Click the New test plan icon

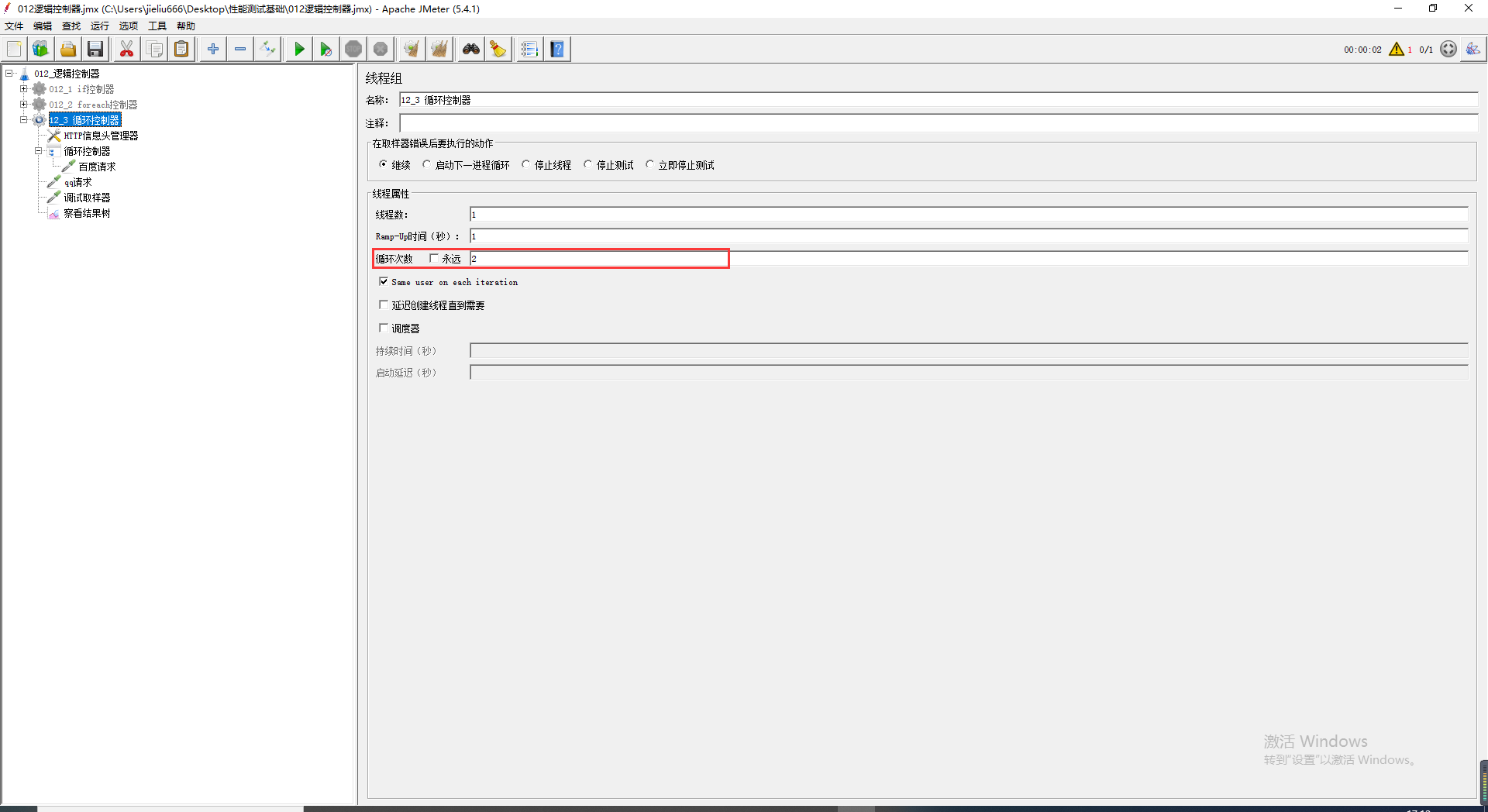(x=14, y=49)
